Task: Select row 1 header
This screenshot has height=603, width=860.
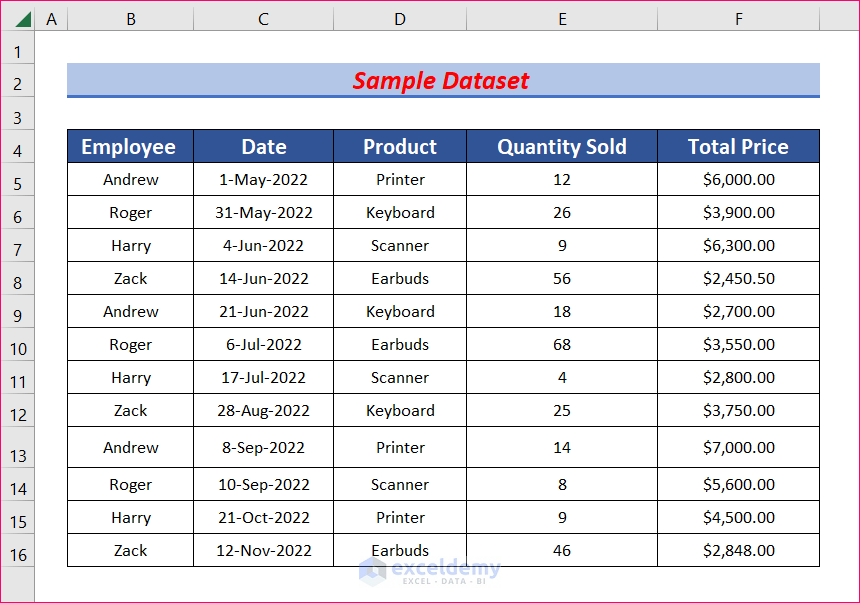Action: pyautogui.click(x=18, y=48)
